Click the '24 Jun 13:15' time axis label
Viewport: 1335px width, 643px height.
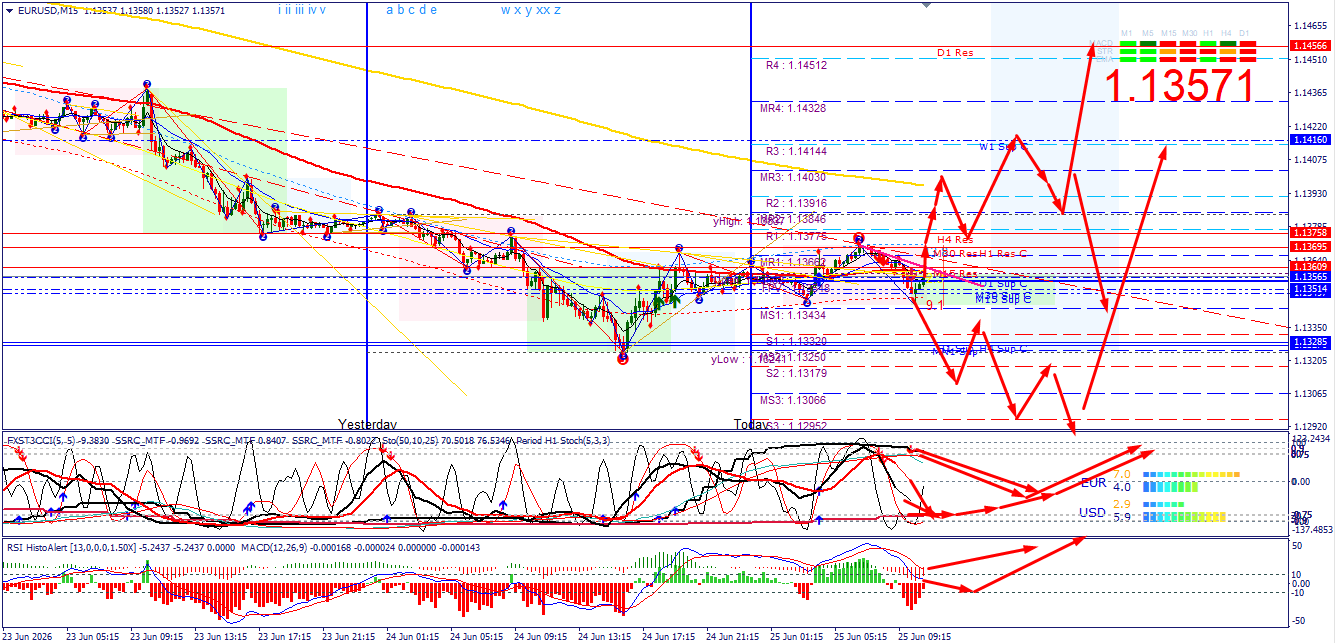604,635
